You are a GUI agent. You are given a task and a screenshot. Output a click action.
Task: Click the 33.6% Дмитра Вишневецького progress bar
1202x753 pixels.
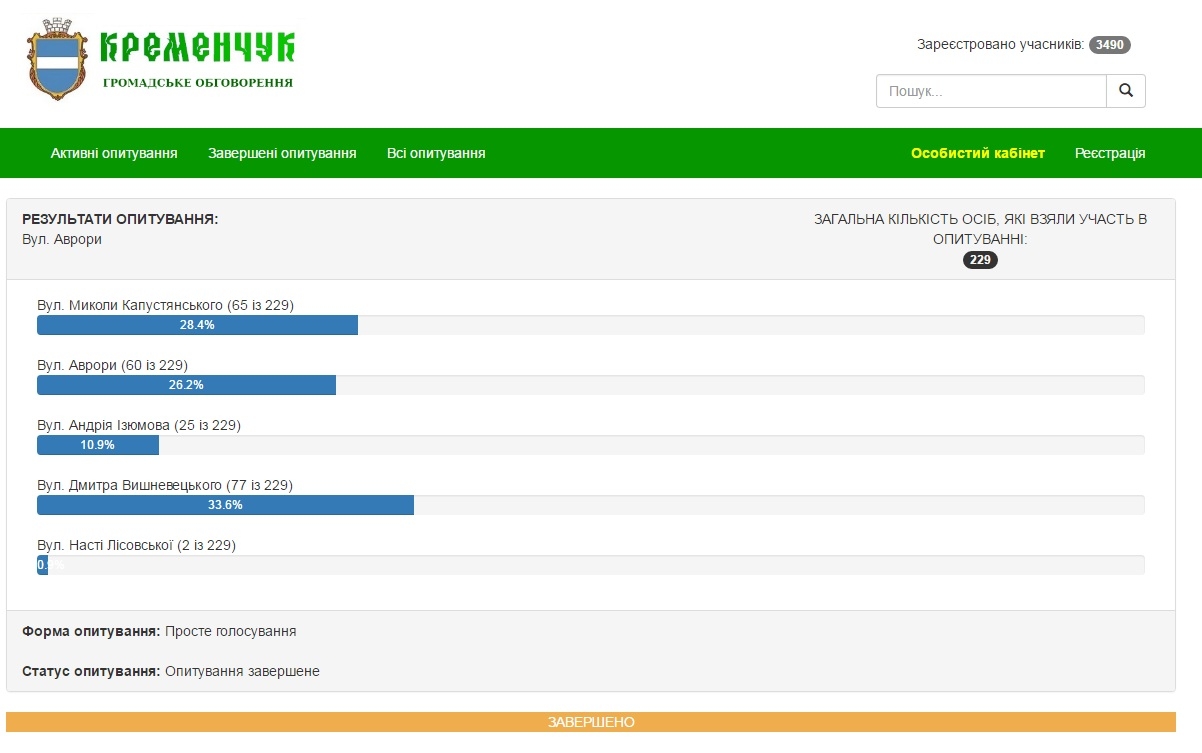click(x=225, y=505)
